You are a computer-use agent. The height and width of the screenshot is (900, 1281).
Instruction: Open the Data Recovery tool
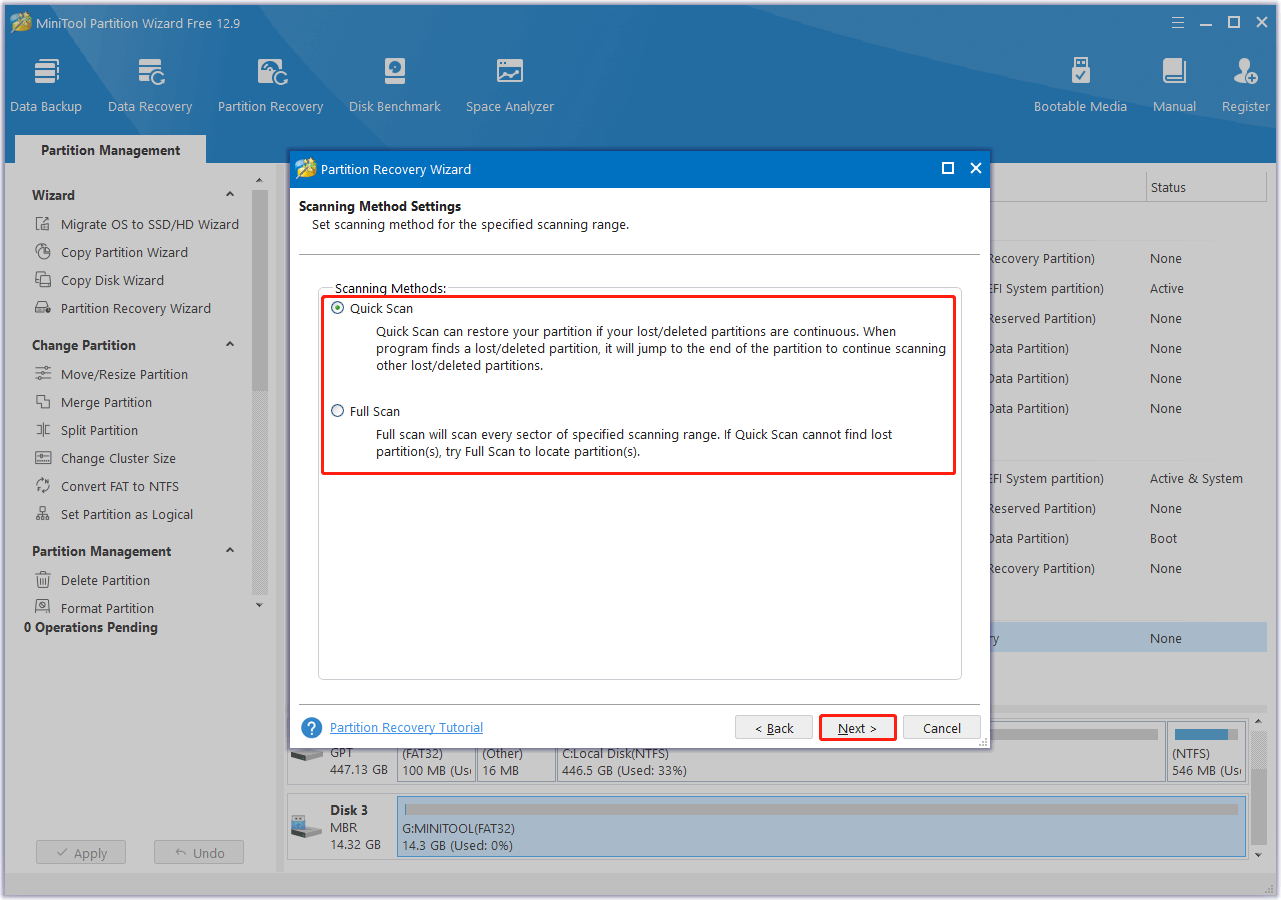[149, 82]
